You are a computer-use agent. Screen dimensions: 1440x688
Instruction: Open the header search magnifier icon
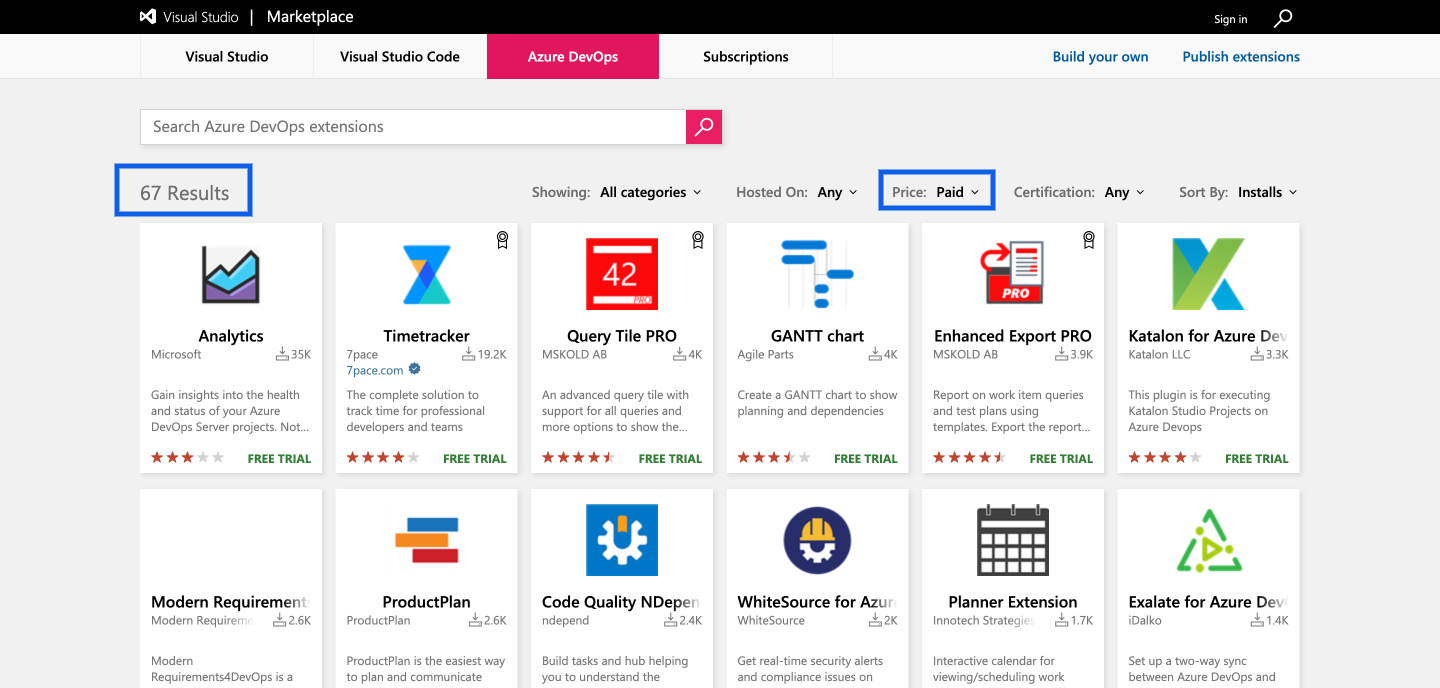(1283, 18)
